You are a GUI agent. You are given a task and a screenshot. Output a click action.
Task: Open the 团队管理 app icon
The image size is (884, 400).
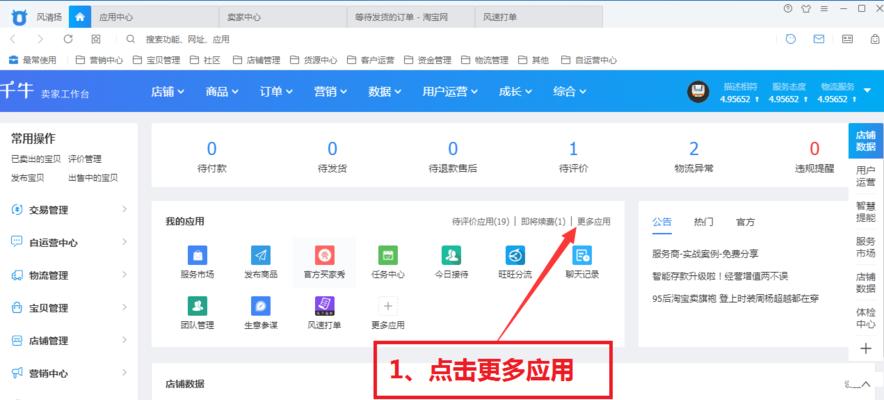(197, 306)
